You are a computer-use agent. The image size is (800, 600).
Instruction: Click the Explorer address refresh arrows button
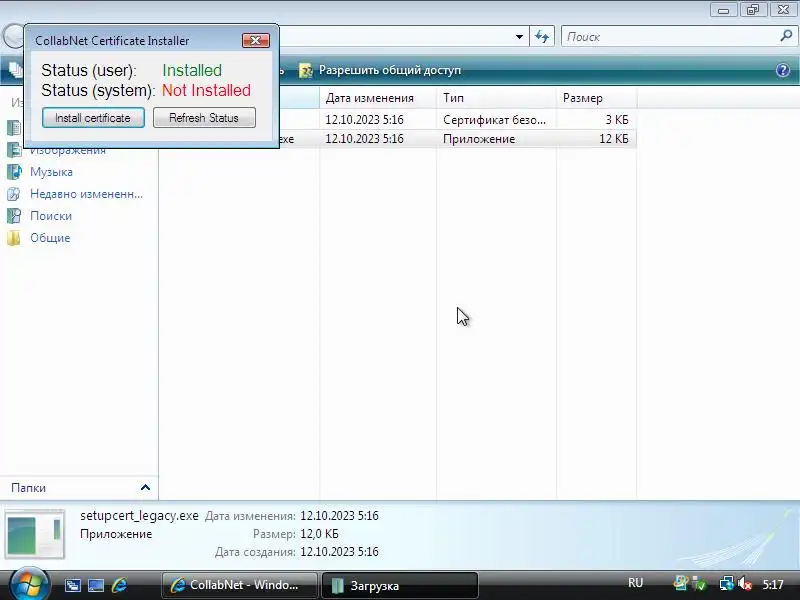(542, 37)
